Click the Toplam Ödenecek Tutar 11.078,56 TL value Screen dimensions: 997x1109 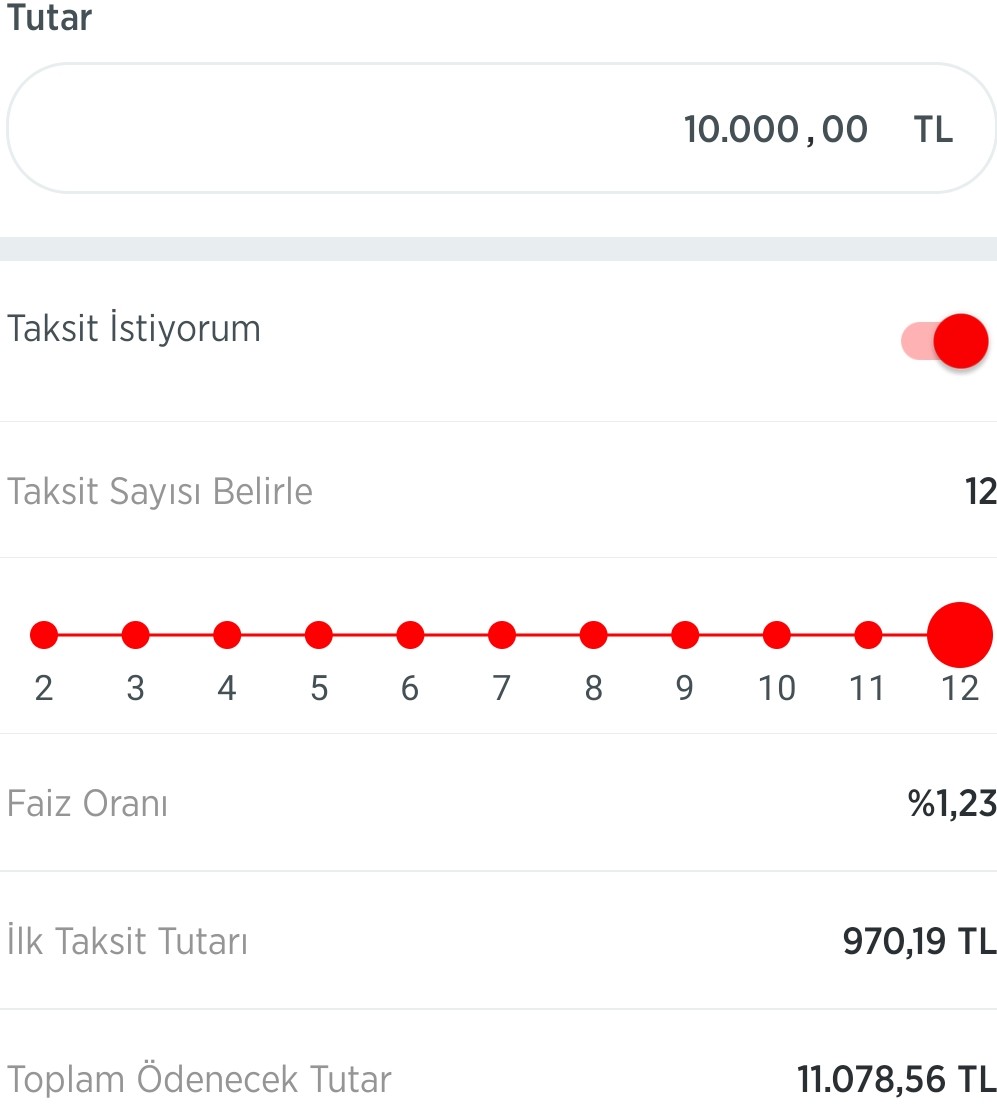[897, 1079]
